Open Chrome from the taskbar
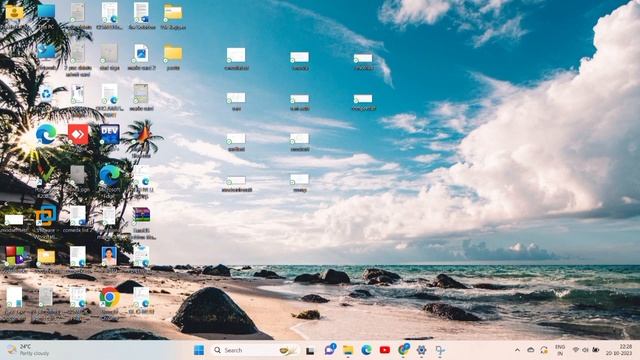This screenshot has width=640, height=360. coord(404,349)
